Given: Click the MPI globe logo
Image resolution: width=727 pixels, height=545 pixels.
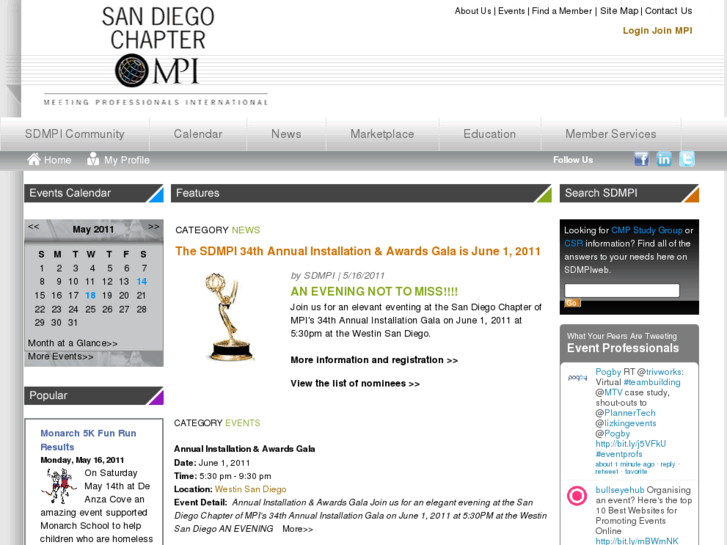Looking at the screenshot, I should click(132, 71).
